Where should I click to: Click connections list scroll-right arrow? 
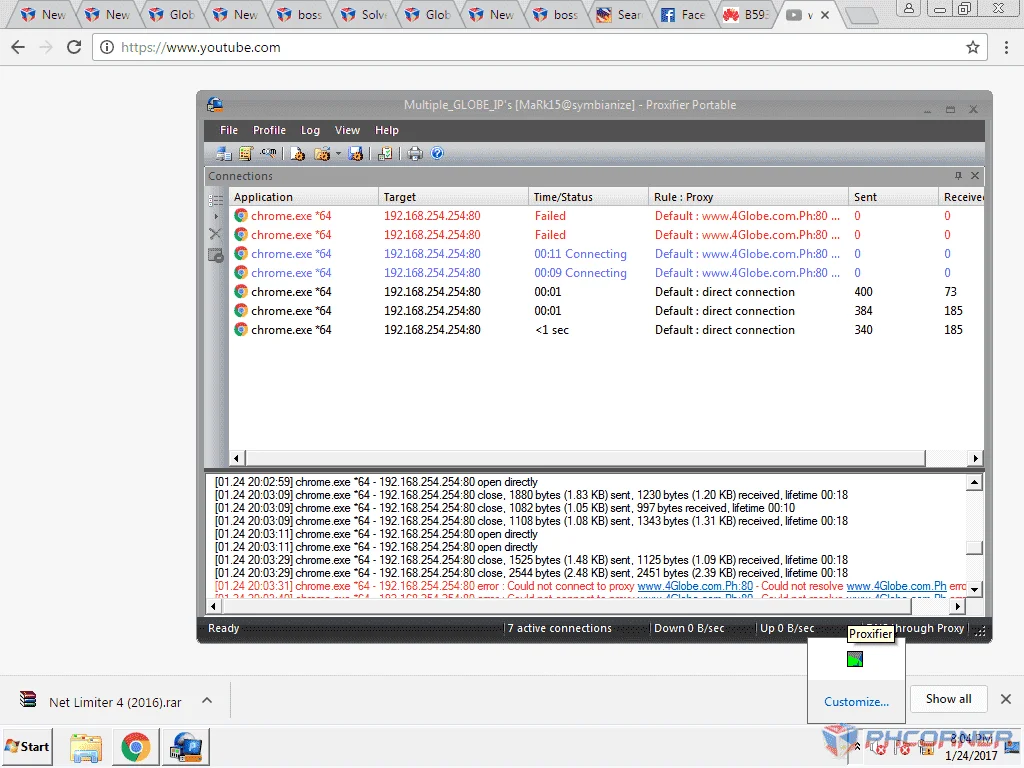click(976, 458)
